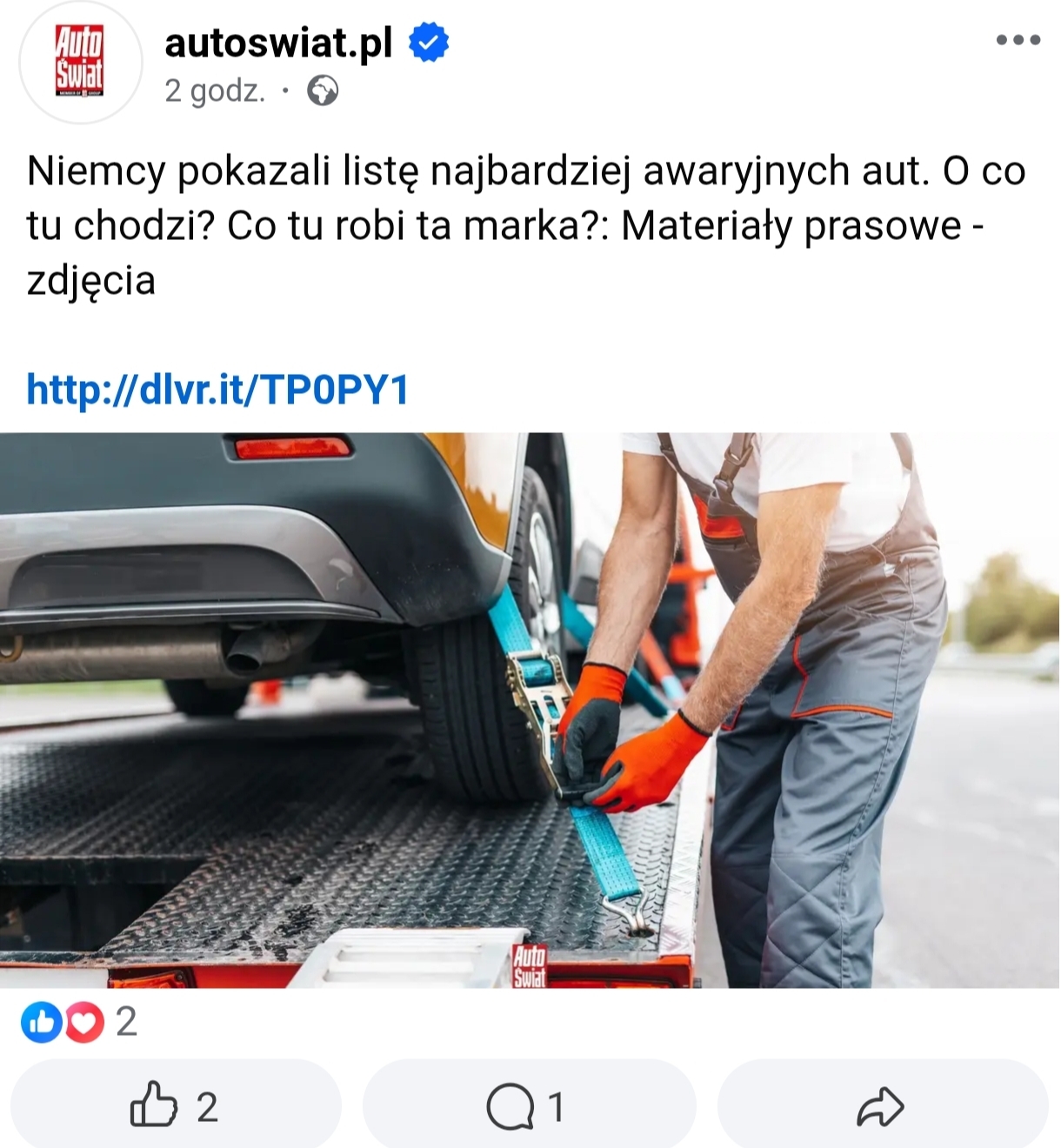
Task: Open the "2 godz." post timestamp
Action: [215, 90]
